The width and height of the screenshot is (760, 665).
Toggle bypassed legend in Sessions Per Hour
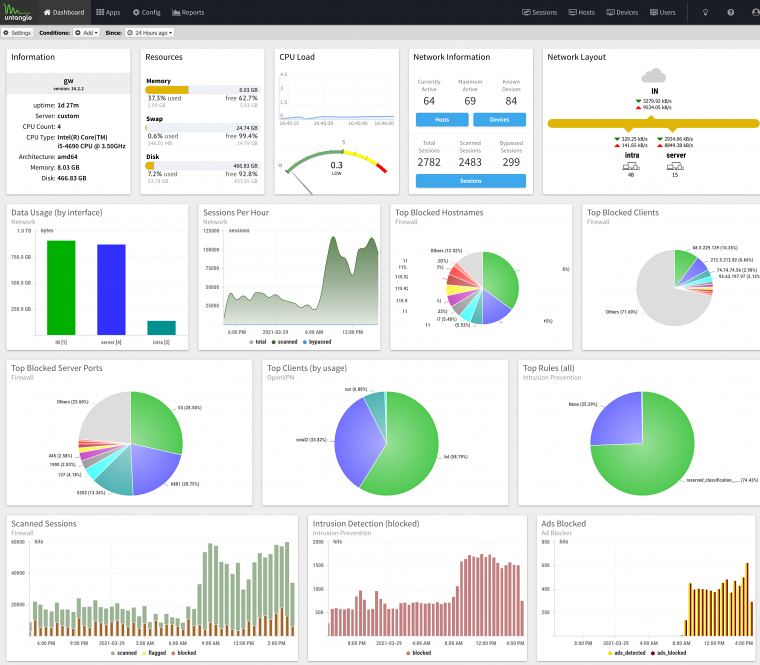[317, 342]
